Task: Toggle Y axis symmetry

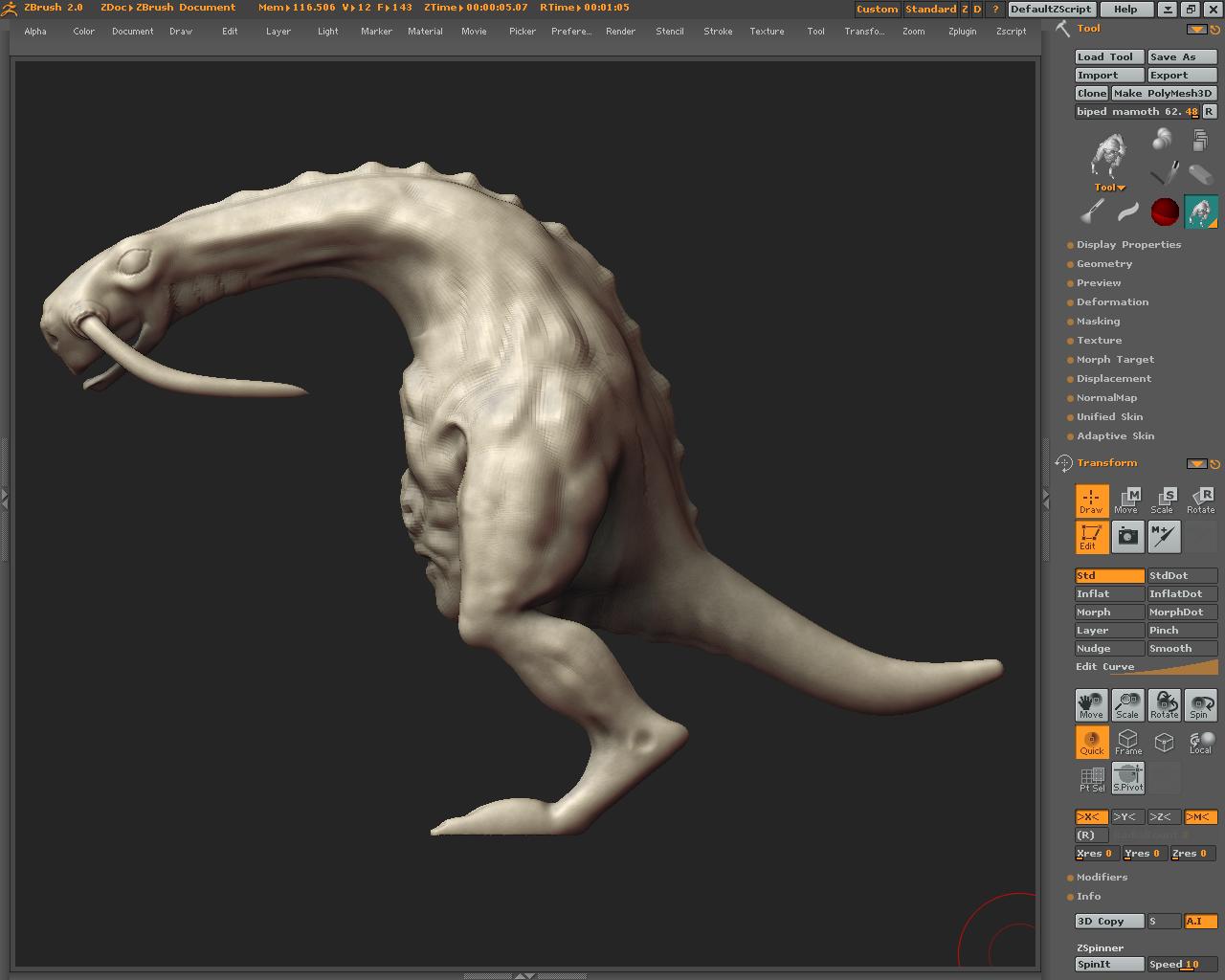Action: coord(1127,817)
